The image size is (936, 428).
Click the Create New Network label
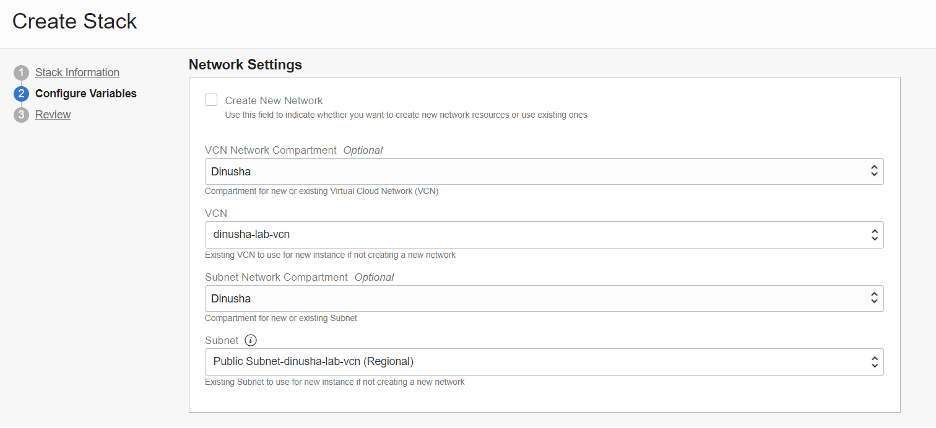[x=274, y=100]
